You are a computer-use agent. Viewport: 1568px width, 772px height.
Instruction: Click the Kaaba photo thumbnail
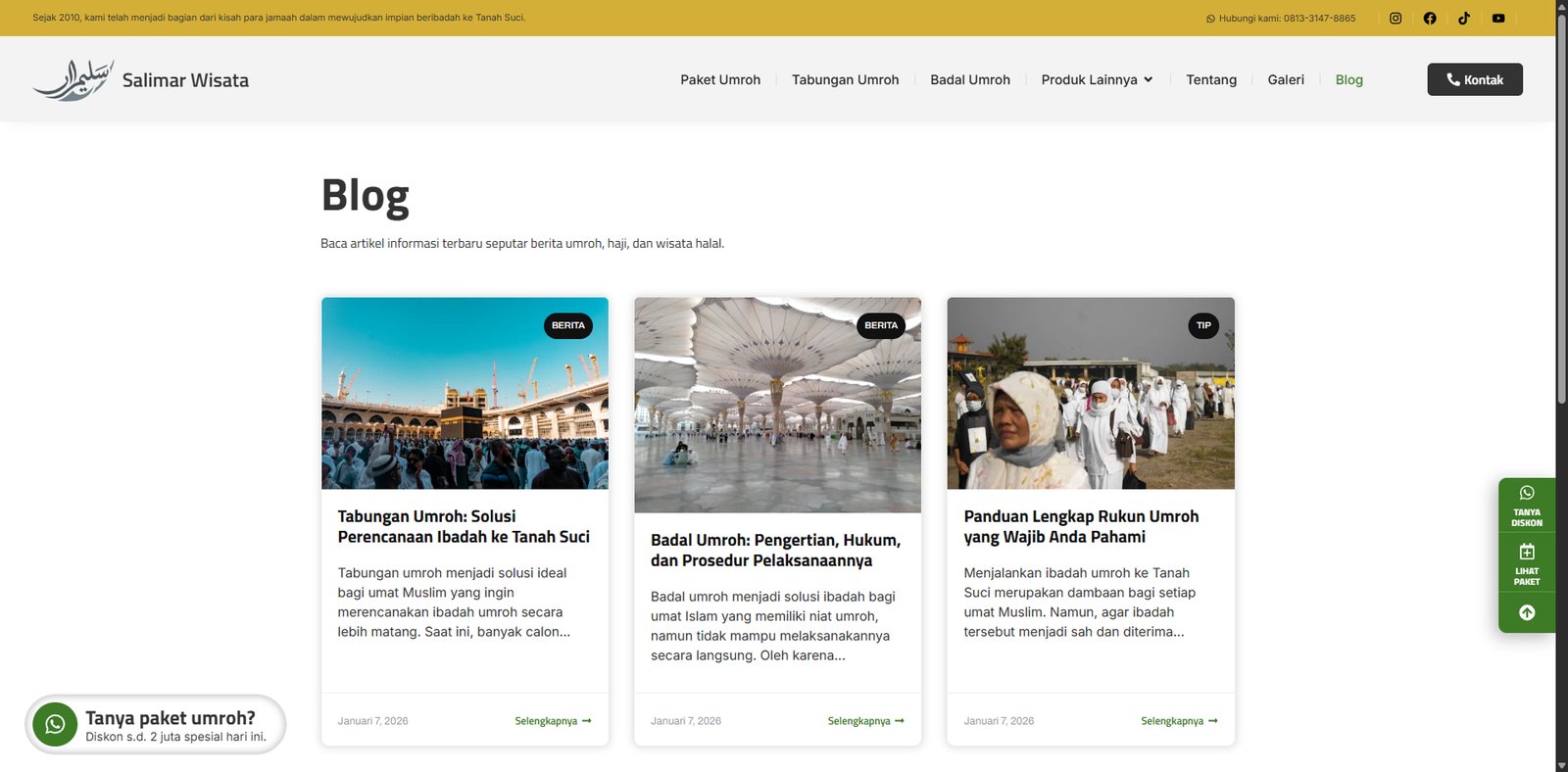[x=465, y=394]
